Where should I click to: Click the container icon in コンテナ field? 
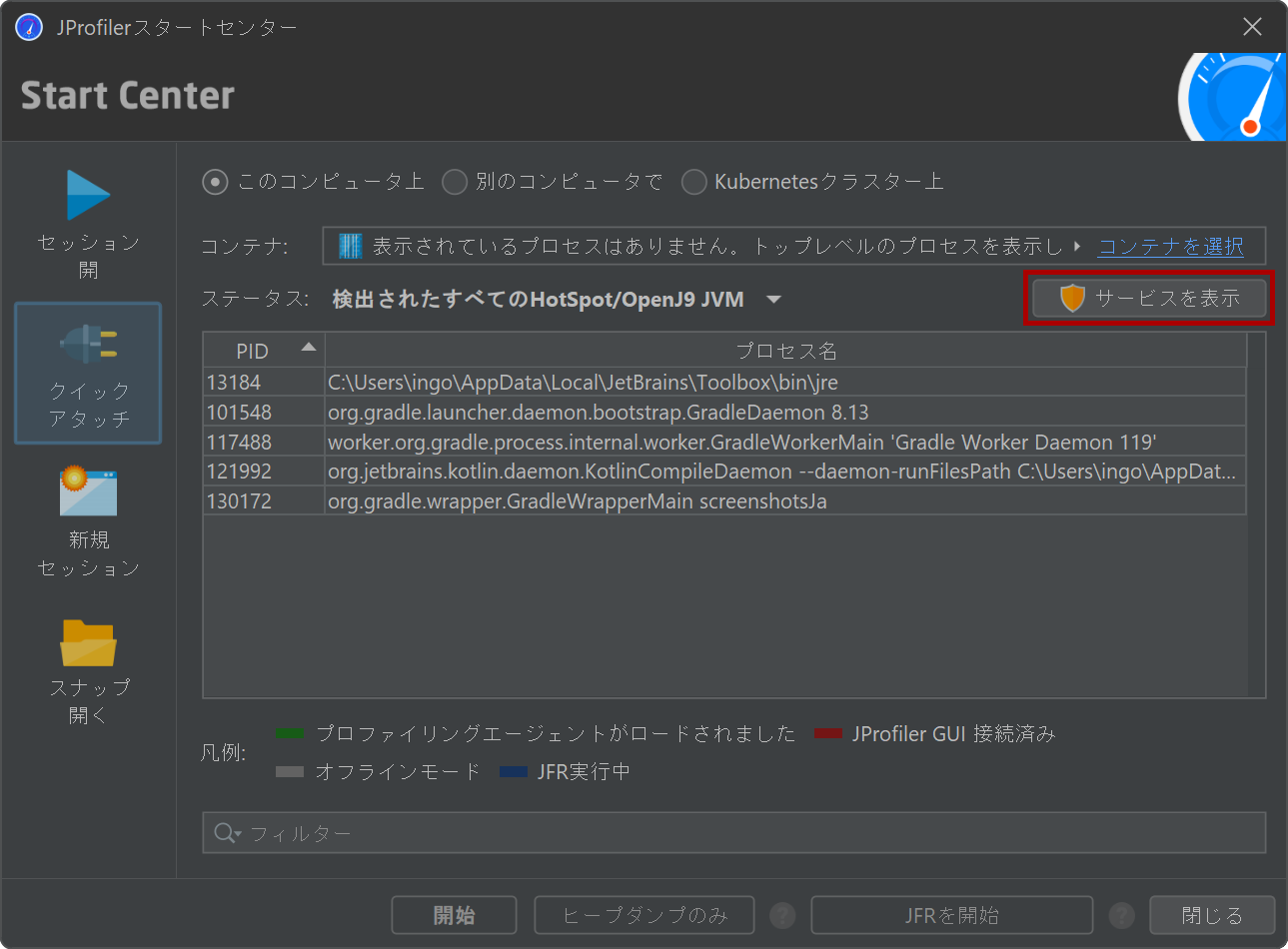click(x=350, y=246)
